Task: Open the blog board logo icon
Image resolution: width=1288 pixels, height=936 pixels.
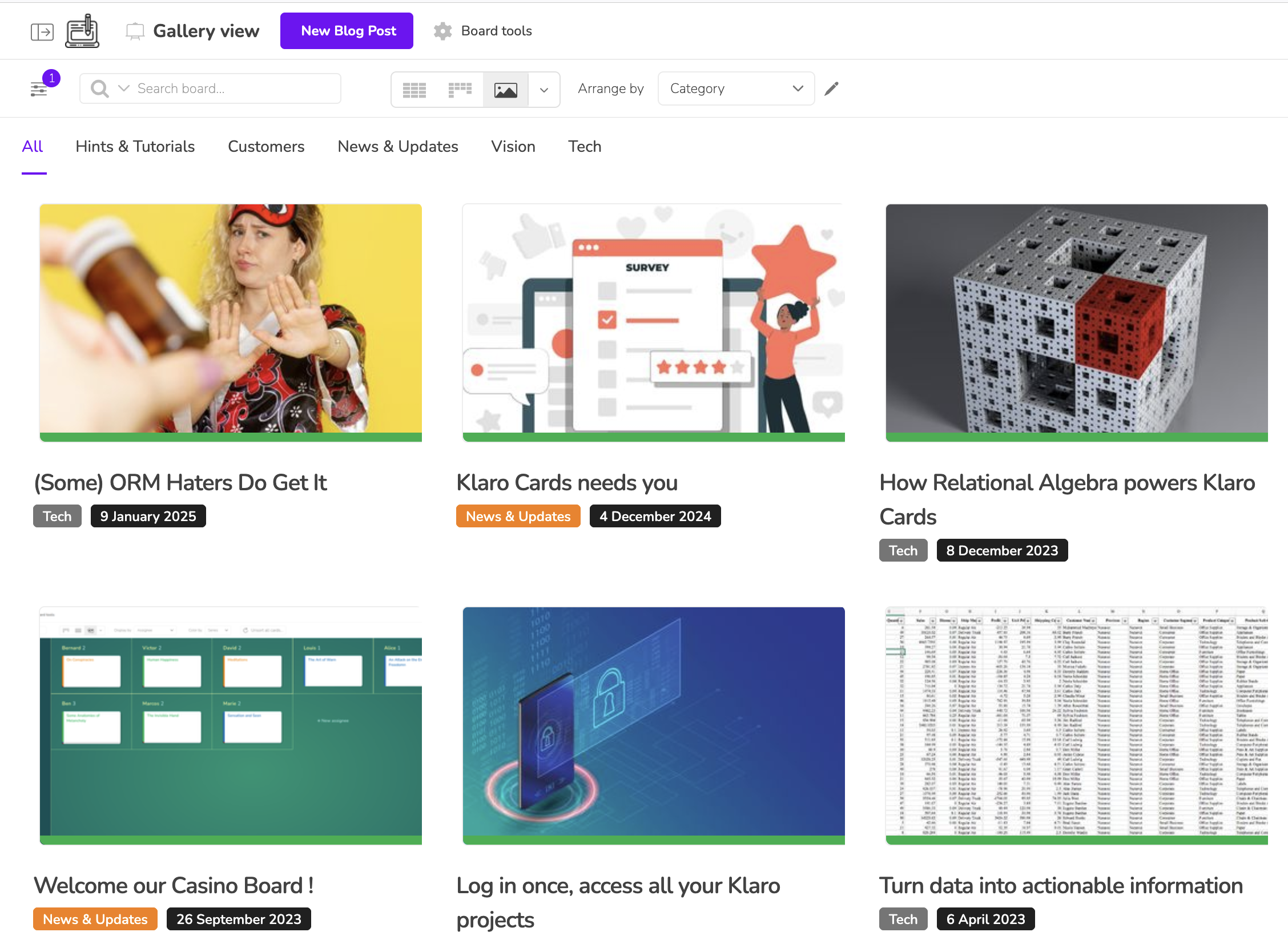Action: [82, 31]
